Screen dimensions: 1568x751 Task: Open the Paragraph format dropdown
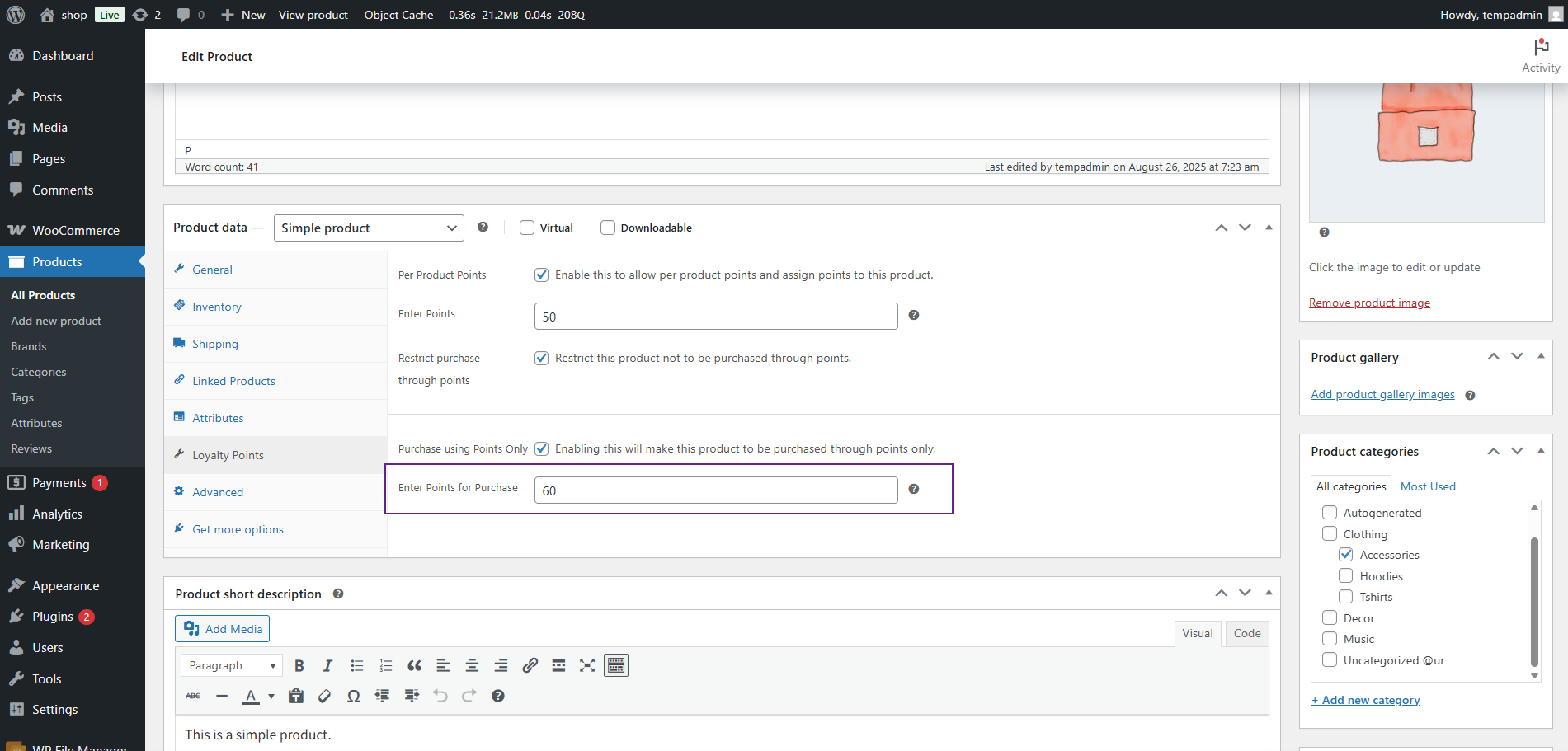point(231,666)
